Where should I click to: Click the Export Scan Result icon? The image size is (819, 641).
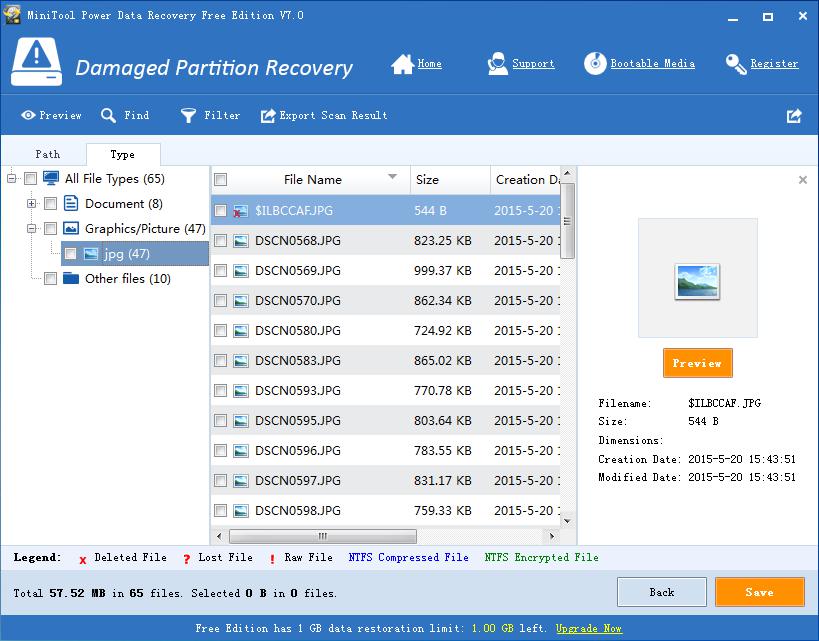click(268, 115)
